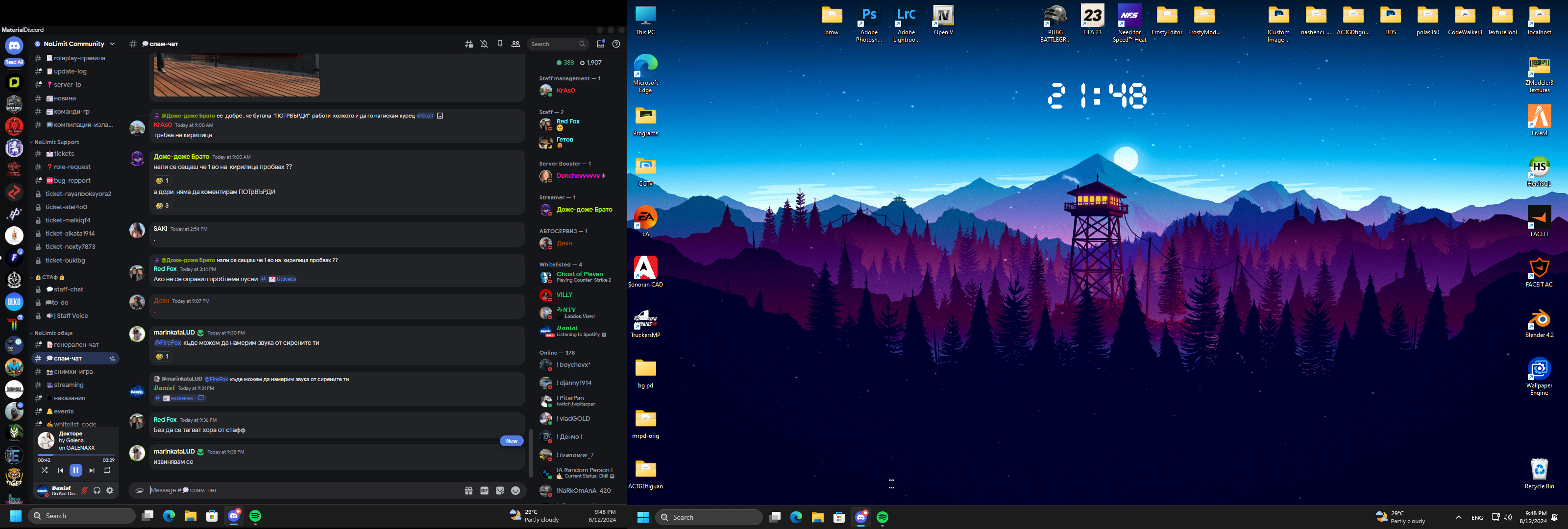Open the tickets channel link in message
1568x529 pixels.
pos(282,279)
